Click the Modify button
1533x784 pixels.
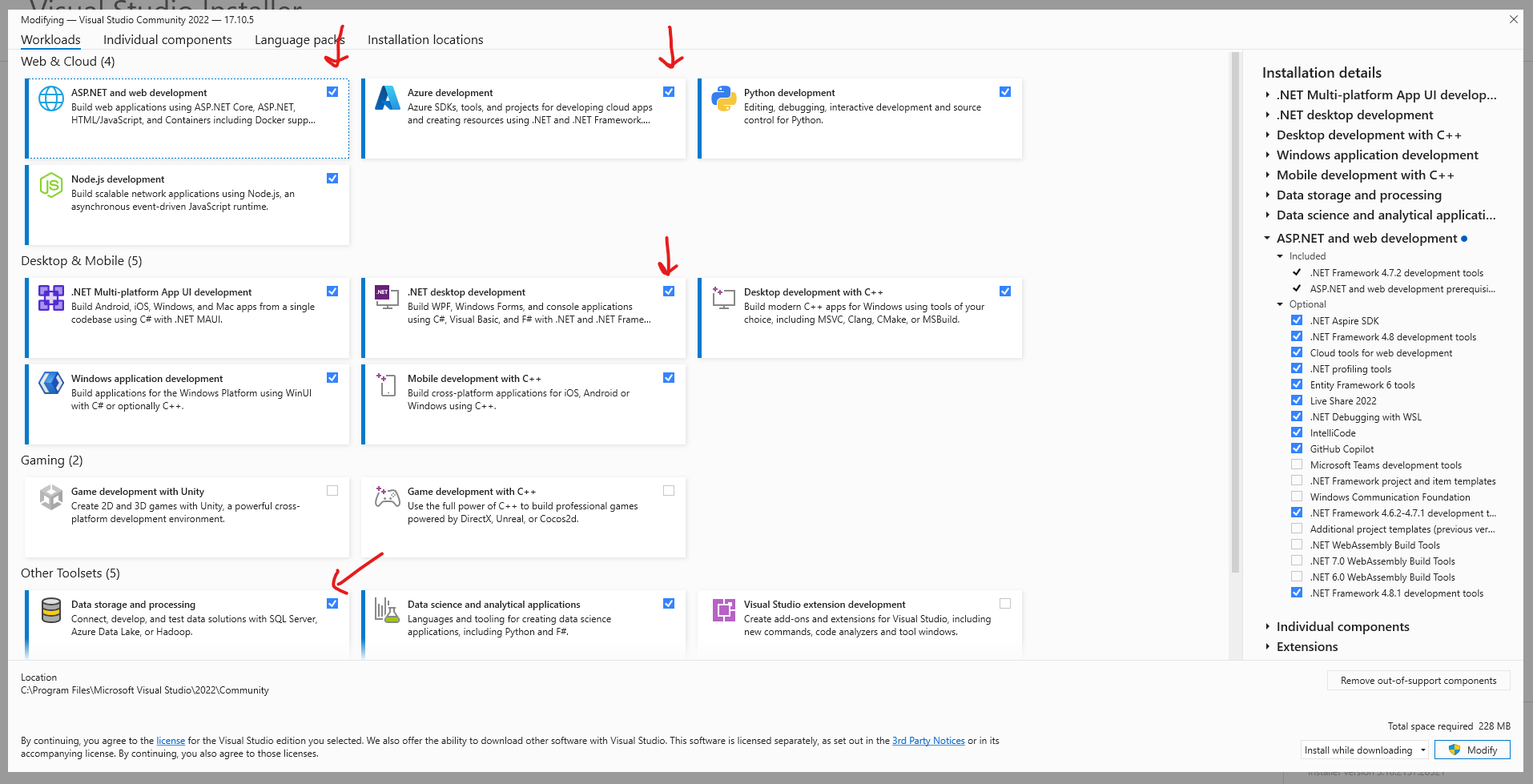tap(1472, 750)
